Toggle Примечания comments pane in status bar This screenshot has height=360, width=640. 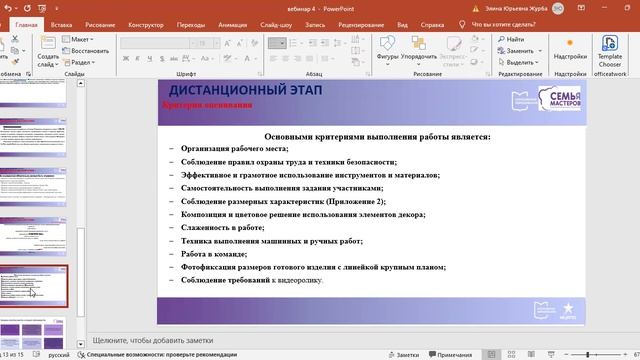(450, 355)
